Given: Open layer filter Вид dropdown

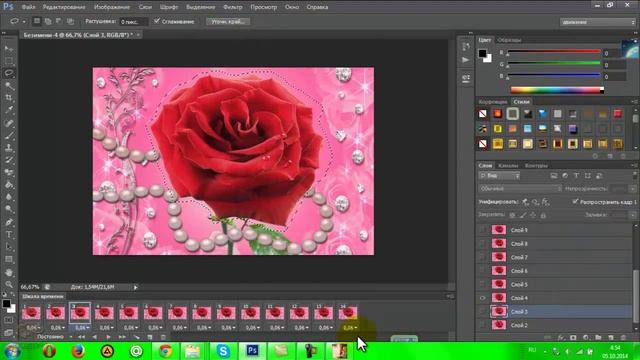Looking at the screenshot, I should pyautogui.click(x=499, y=176).
